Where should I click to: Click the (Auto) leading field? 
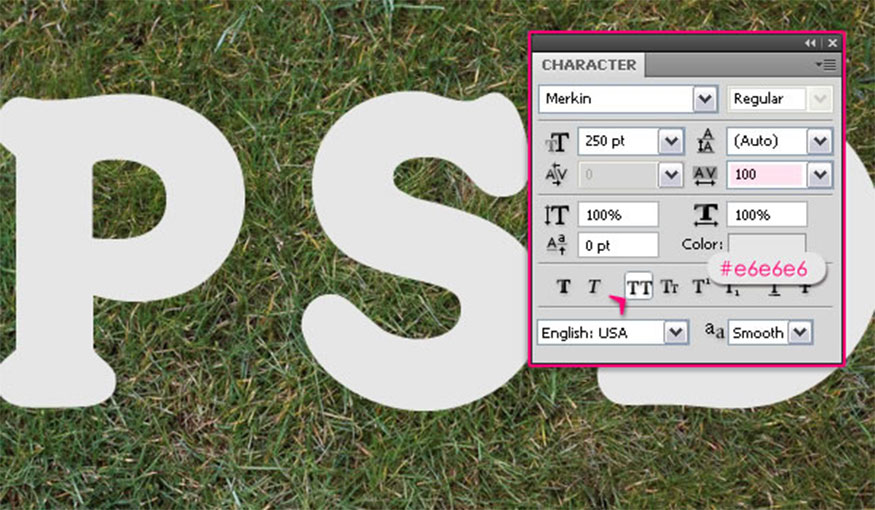pos(767,142)
